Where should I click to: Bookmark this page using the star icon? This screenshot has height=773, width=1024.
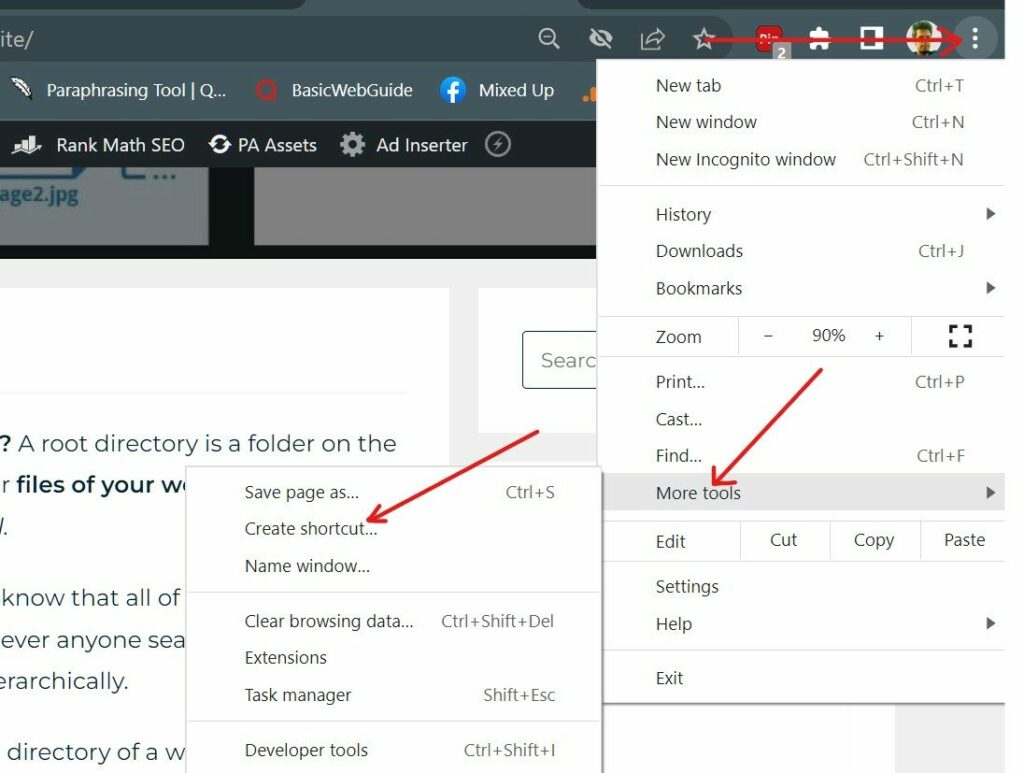click(x=704, y=38)
